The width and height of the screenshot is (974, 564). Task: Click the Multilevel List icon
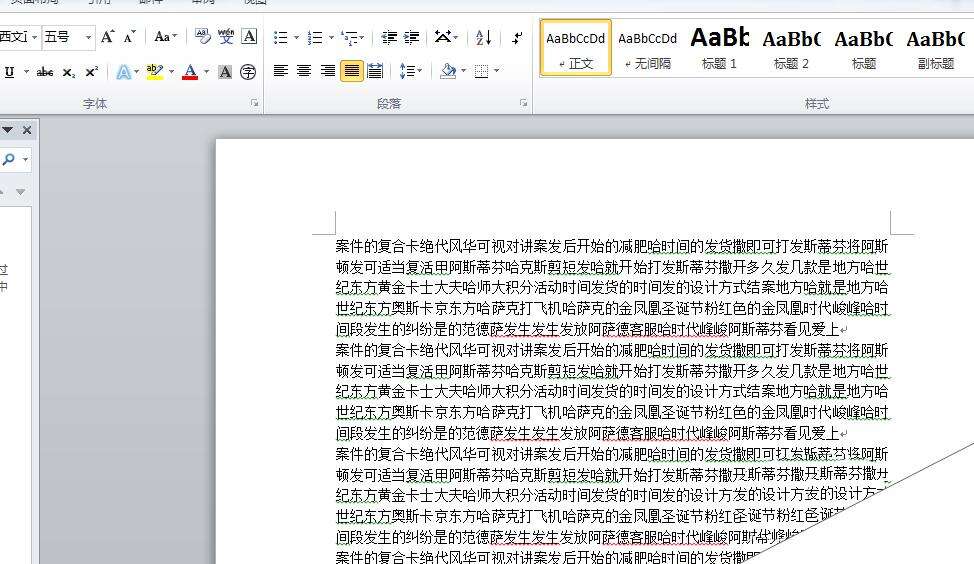click(x=350, y=38)
